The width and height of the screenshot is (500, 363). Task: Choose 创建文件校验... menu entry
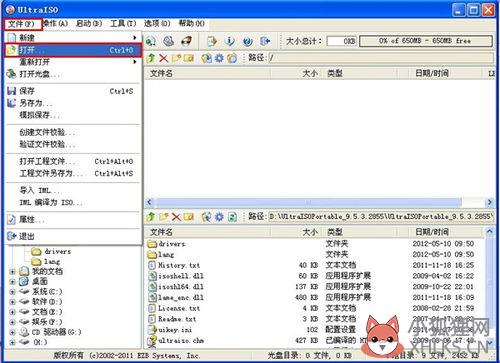73,132
